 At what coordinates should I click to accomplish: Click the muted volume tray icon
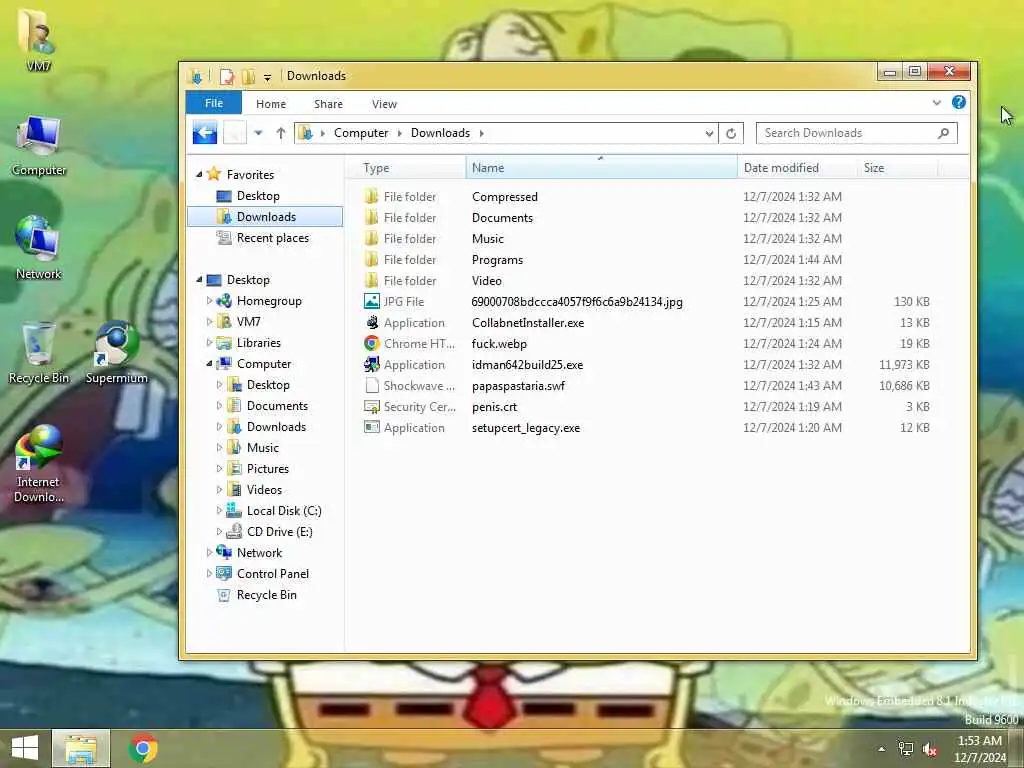click(x=930, y=749)
